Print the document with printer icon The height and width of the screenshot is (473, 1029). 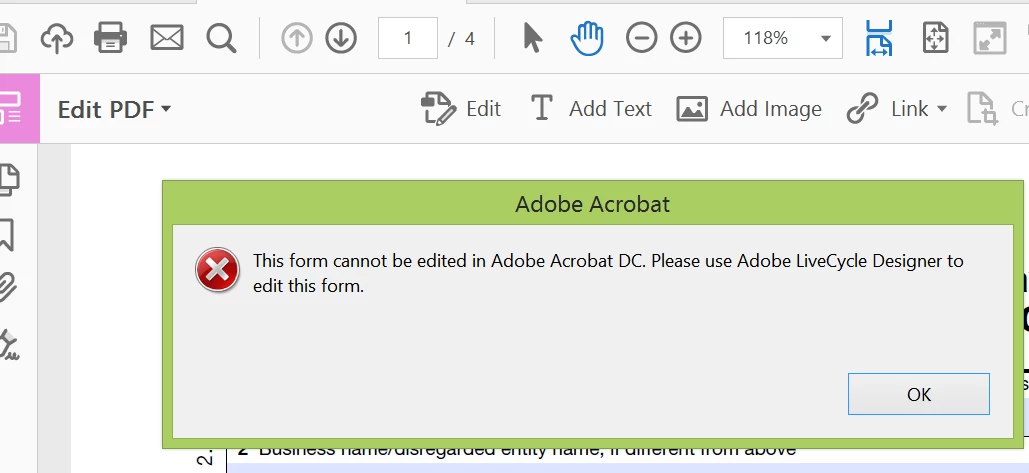coord(110,37)
